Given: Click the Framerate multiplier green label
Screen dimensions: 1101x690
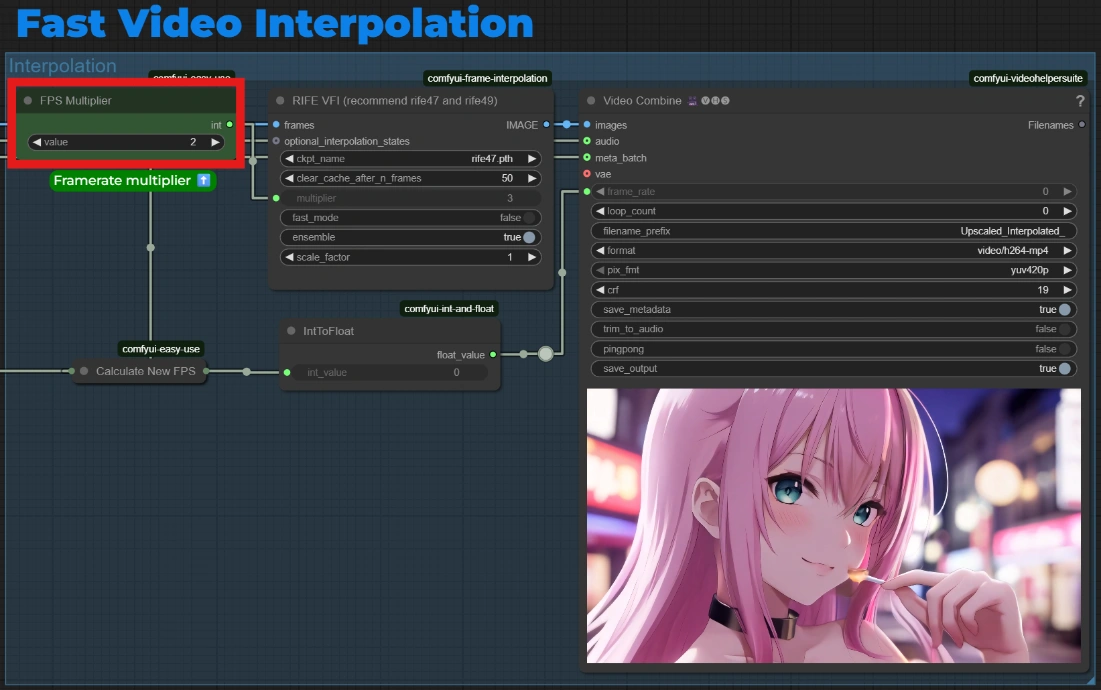Looking at the screenshot, I should [x=132, y=180].
